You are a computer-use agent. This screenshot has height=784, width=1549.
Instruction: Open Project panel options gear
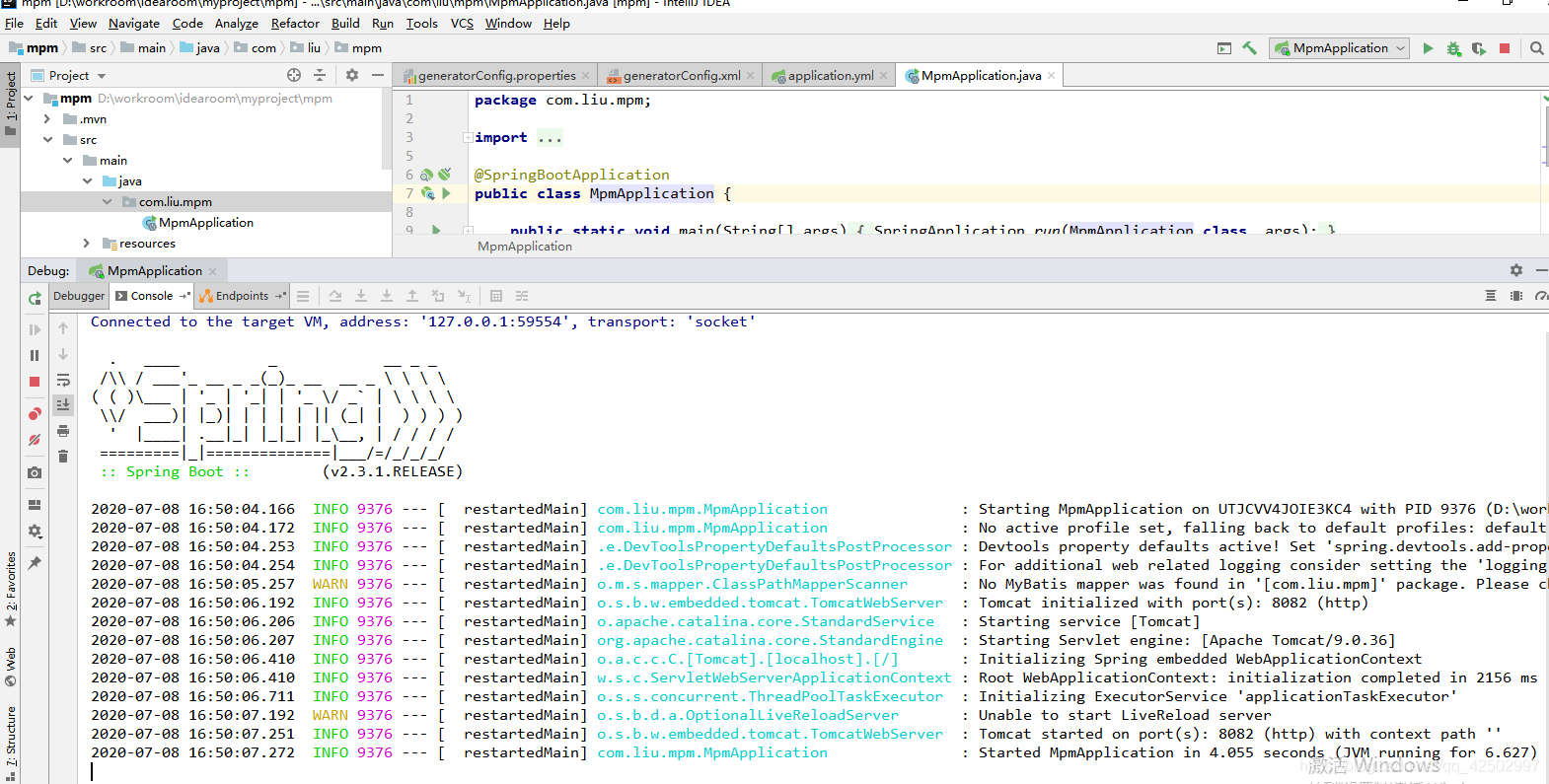352,75
